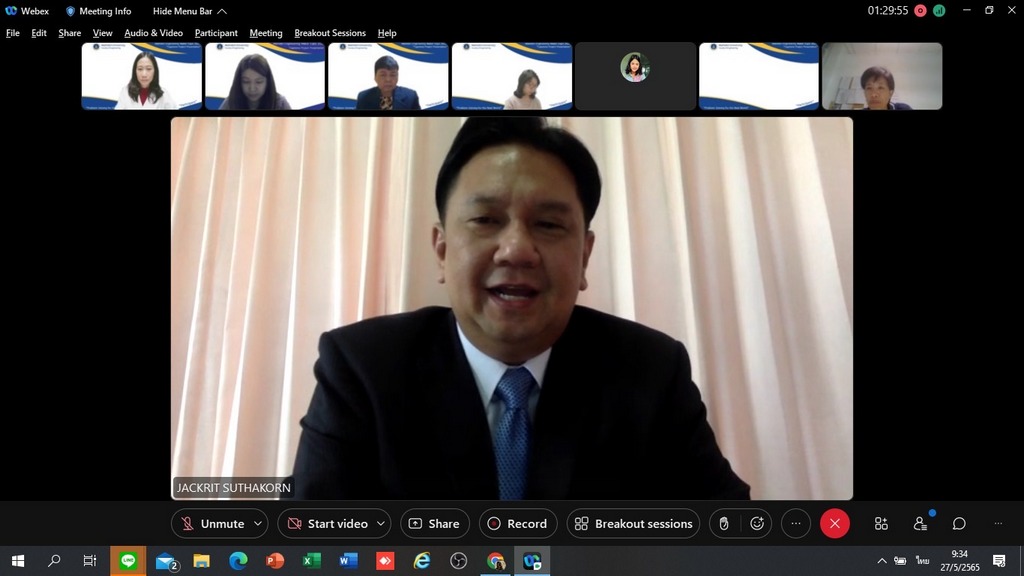Turn on camera with Start video

tap(326, 524)
